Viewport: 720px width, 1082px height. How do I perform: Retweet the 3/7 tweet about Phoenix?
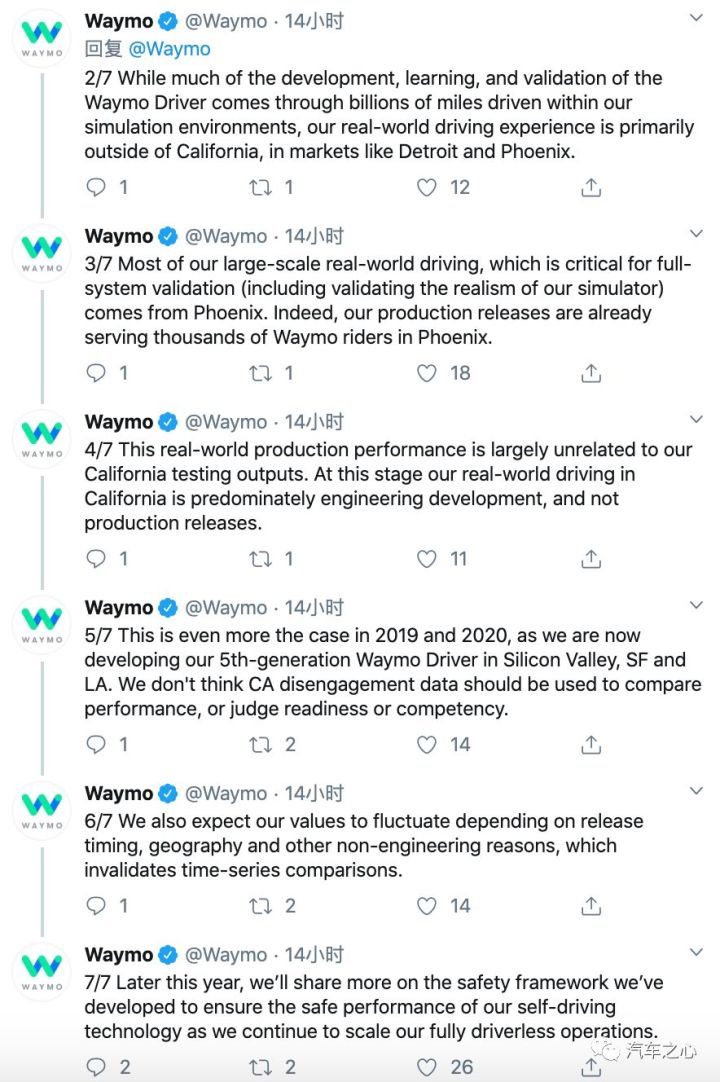260,373
